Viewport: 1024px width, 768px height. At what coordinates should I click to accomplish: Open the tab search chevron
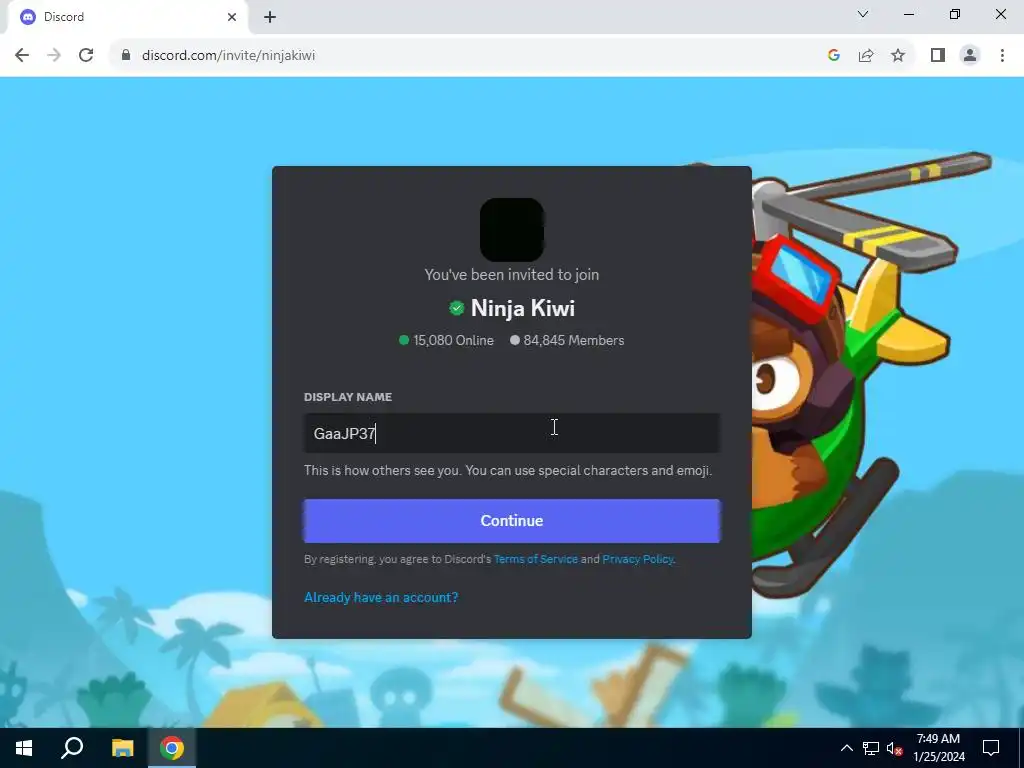pyautogui.click(x=863, y=14)
